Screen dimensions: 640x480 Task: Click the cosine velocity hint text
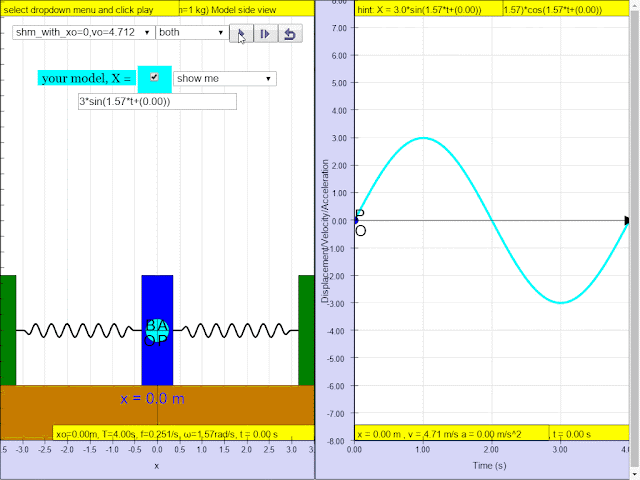tap(553, 10)
